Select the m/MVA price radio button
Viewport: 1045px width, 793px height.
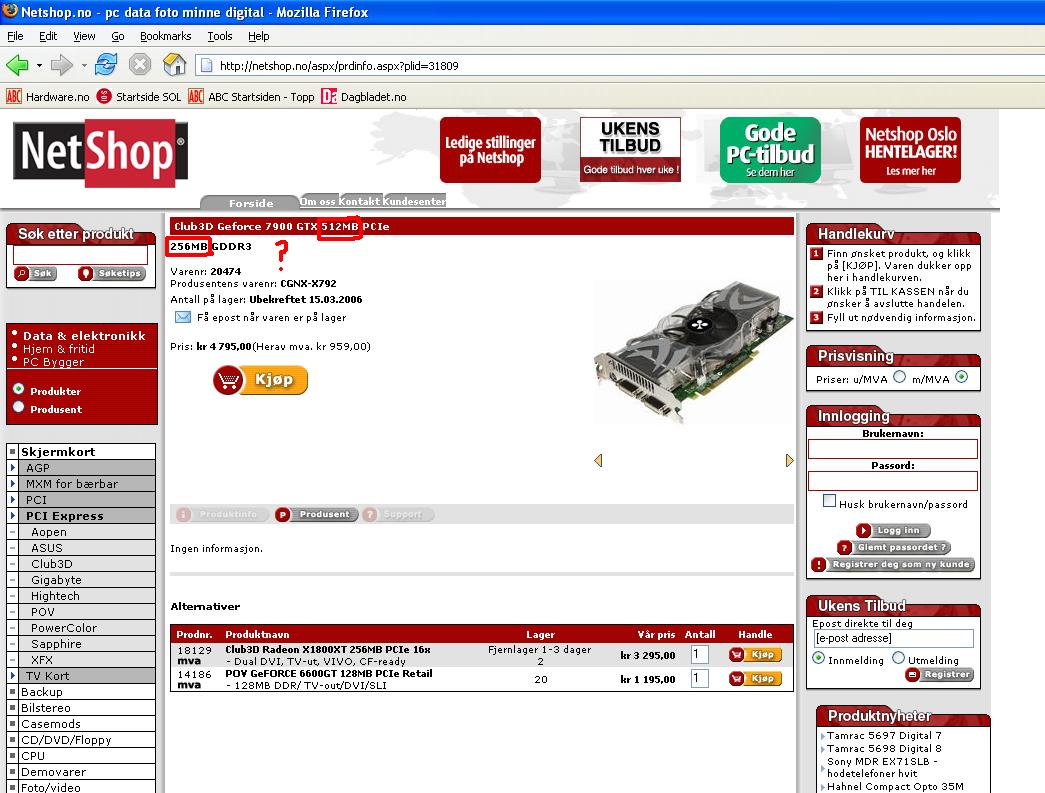[961, 377]
